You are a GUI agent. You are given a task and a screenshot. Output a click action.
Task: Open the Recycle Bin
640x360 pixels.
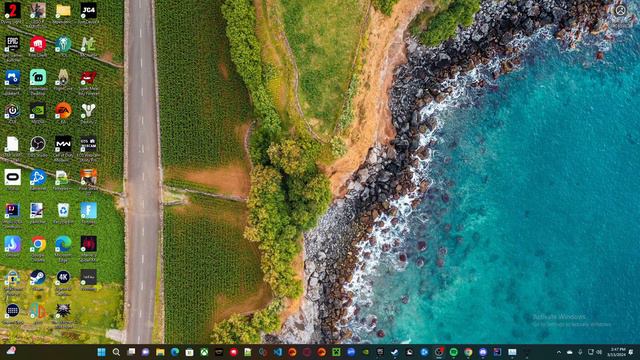pyautogui.click(x=63, y=211)
